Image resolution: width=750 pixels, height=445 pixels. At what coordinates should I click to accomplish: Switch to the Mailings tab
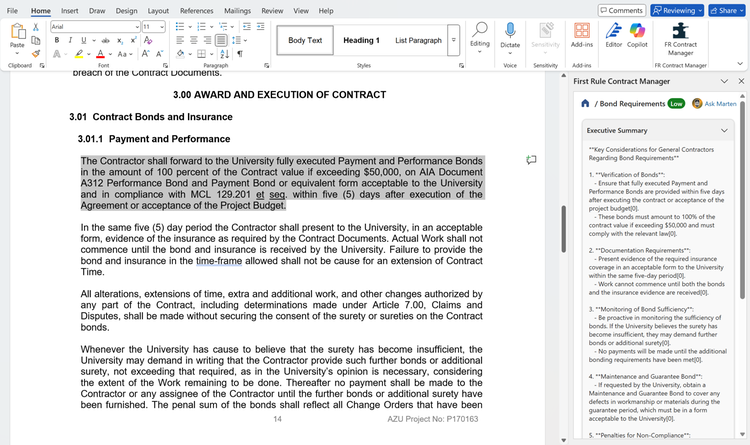coord(237,11)
